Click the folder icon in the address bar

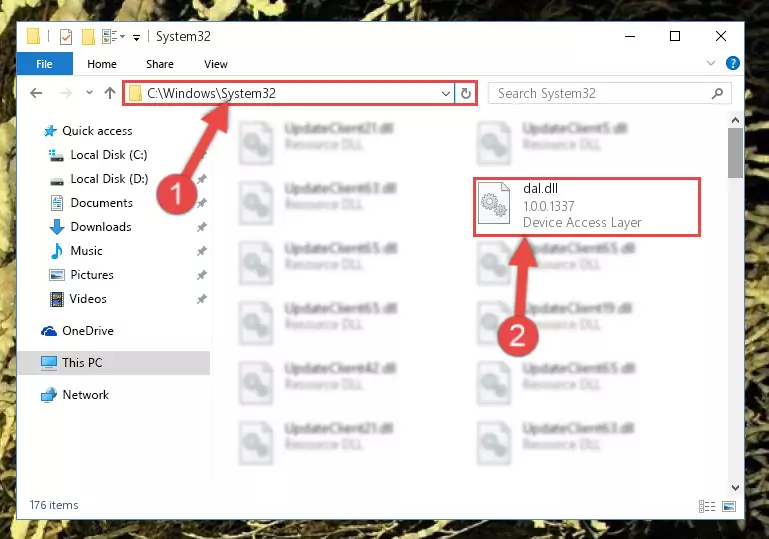135,93
